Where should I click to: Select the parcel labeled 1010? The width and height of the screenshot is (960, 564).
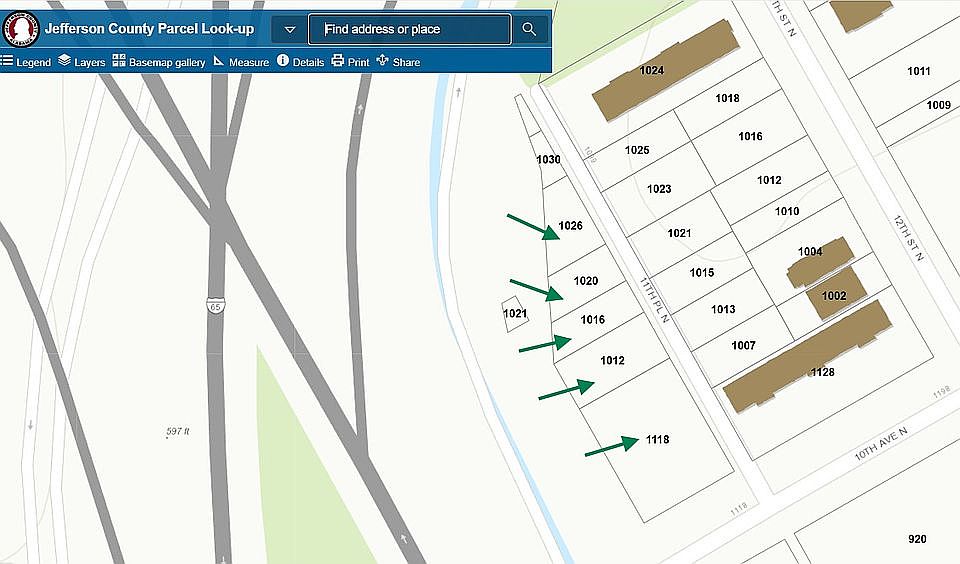coord(787,211)
